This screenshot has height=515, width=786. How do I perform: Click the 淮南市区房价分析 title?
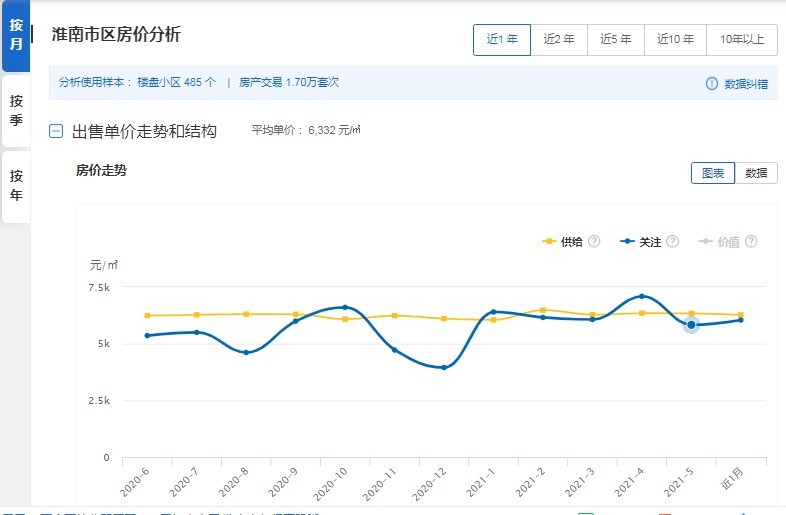[x=116, y=35]
